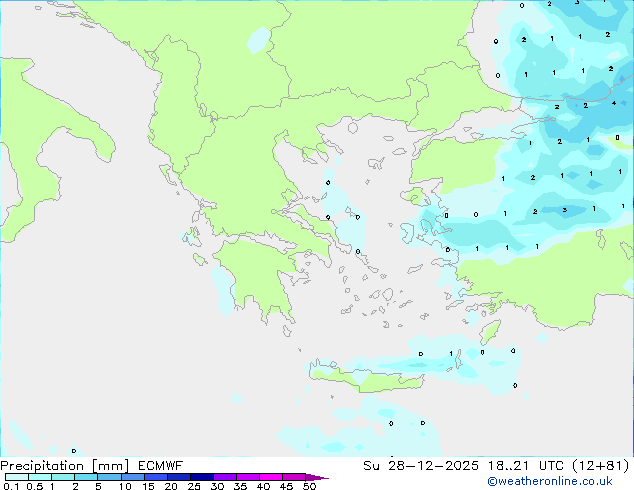
Task: Click the legend label "25"
Action: [x=194, y=486]
